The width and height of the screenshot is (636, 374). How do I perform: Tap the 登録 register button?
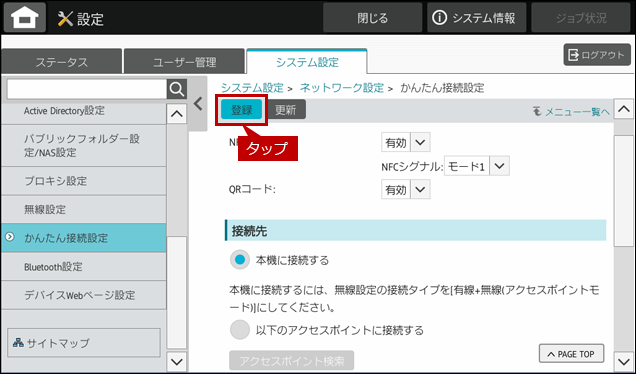coord(241,110)
